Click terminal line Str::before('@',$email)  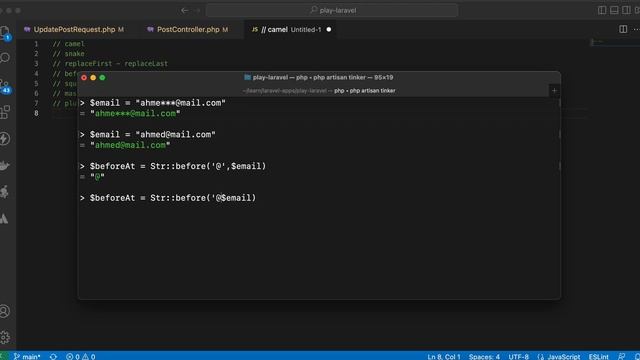tap(208, 166)
